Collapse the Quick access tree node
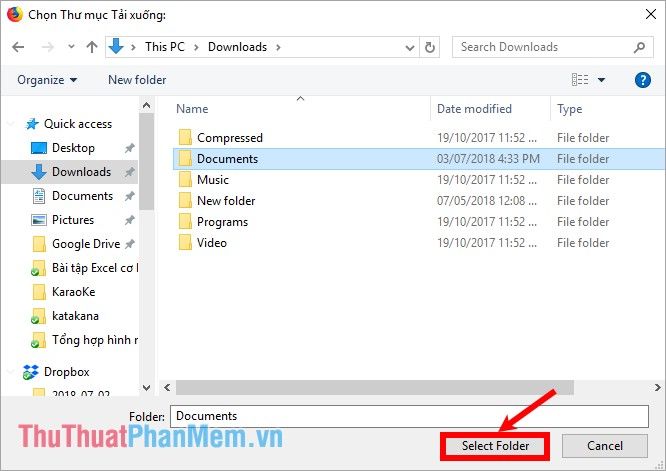The image size is (666, 471). [x=11, y=124]
